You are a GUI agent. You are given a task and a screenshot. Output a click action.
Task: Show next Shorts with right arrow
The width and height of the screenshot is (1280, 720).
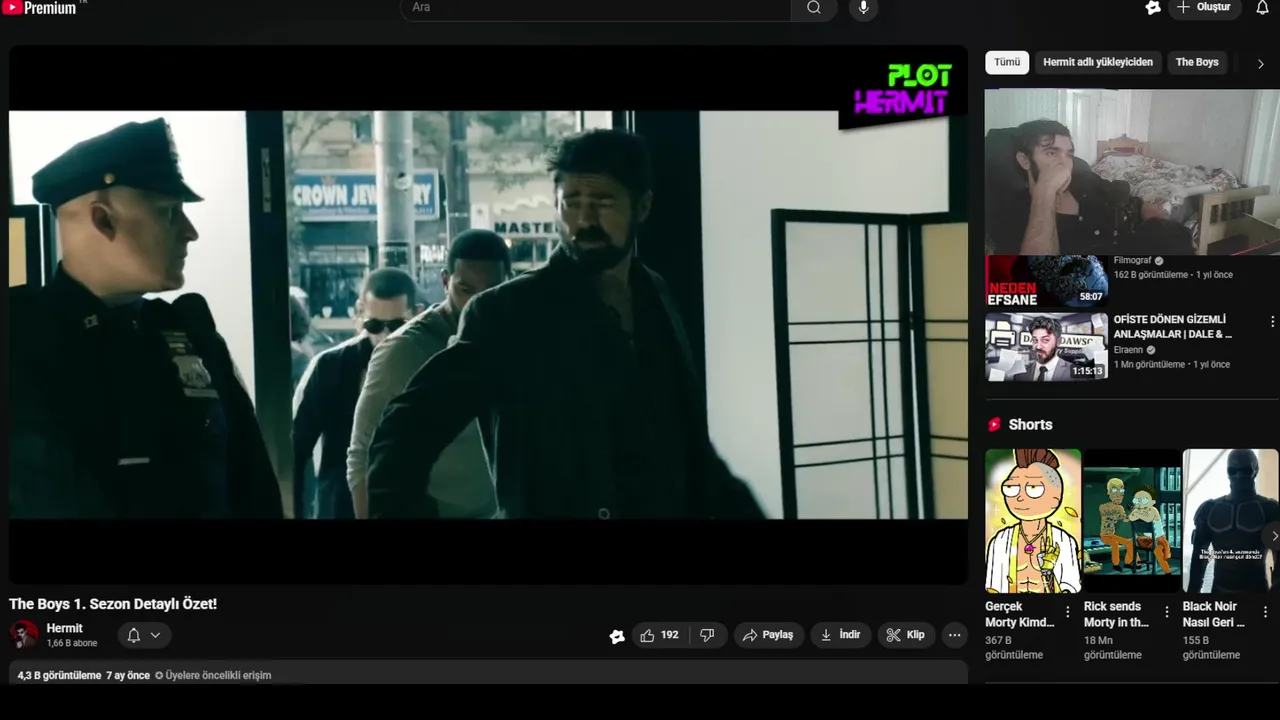pos(1273,537)
